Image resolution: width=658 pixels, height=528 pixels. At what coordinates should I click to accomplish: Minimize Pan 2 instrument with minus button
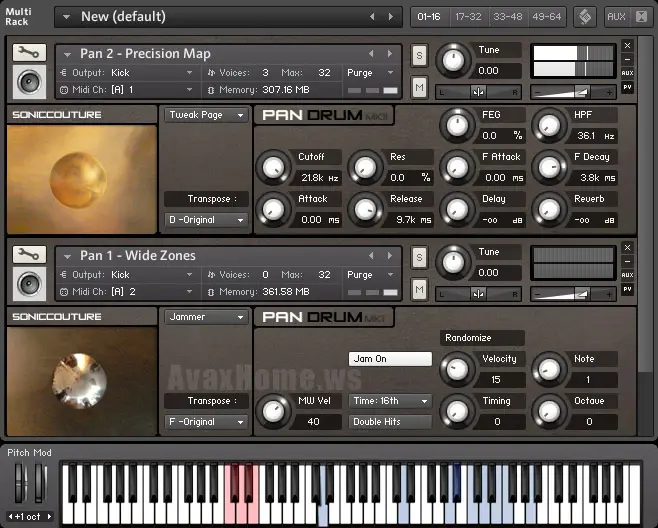click(x=627, y=59)
